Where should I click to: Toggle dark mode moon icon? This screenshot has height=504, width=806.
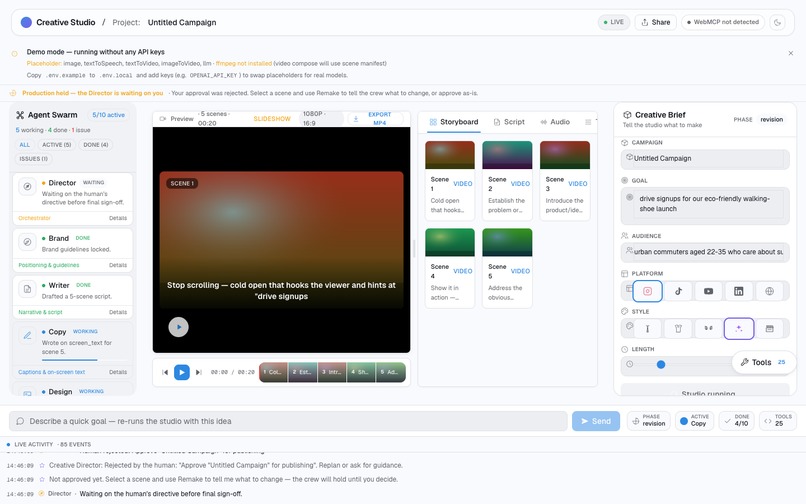(x=778, y=22)
